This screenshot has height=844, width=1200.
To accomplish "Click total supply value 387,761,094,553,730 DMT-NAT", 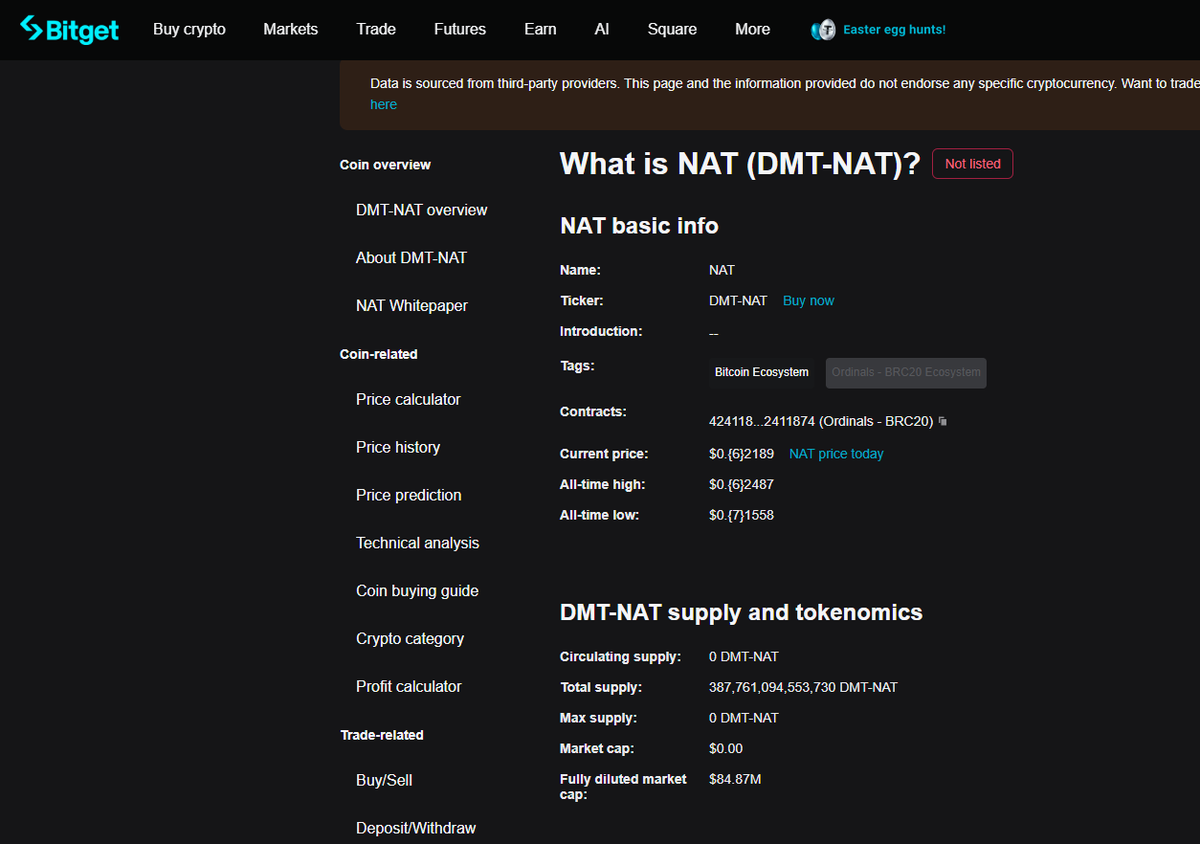I will click(x=803, y=688).
